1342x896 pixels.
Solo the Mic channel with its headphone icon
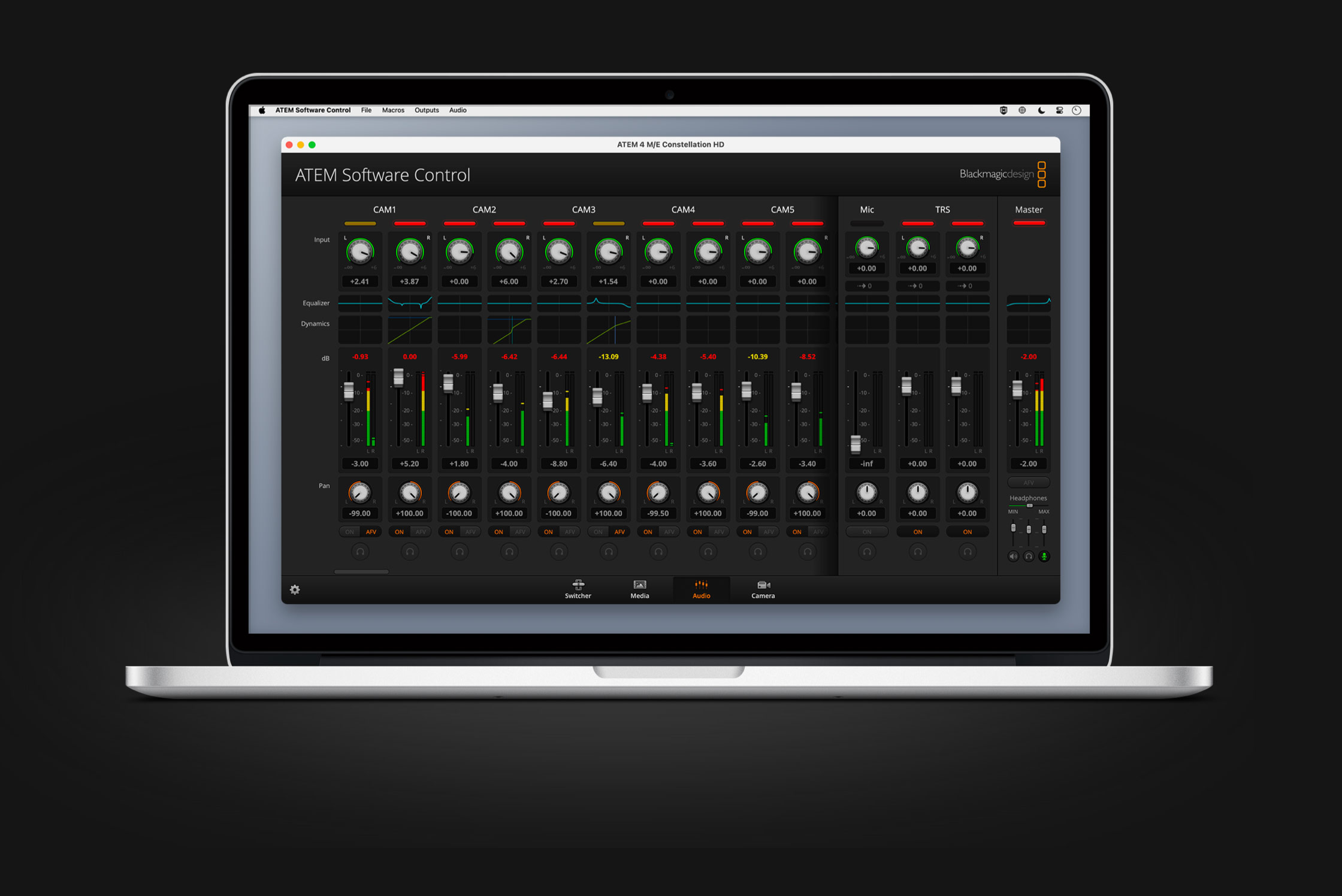coord(867,552)
